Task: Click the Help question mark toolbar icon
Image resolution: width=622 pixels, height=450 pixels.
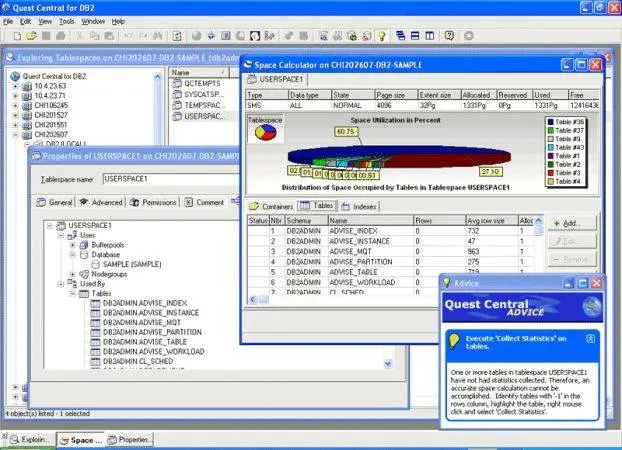Action: (x=449, y=36)
